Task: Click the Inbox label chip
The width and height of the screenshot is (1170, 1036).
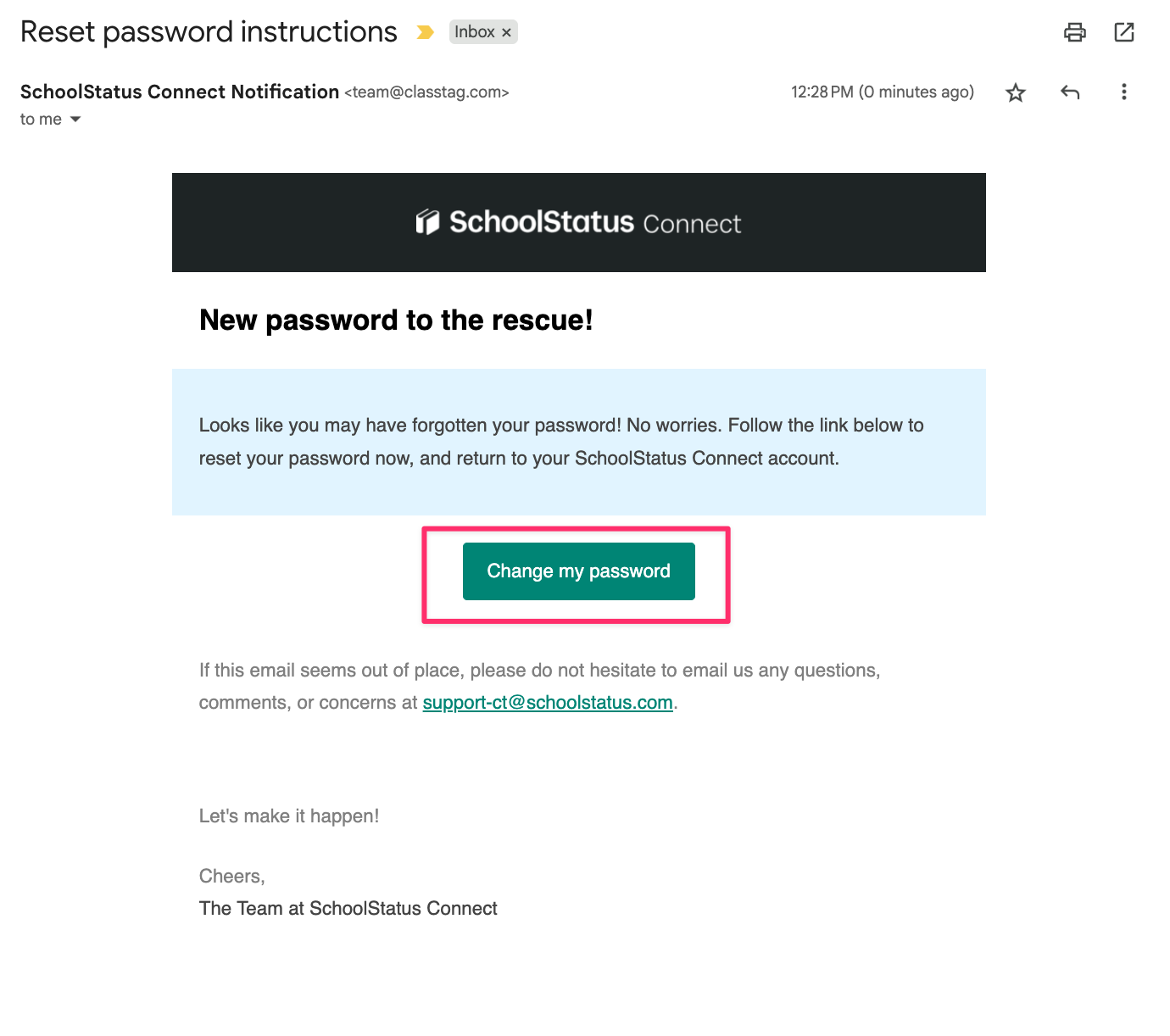Action: (x=474, y=32)
